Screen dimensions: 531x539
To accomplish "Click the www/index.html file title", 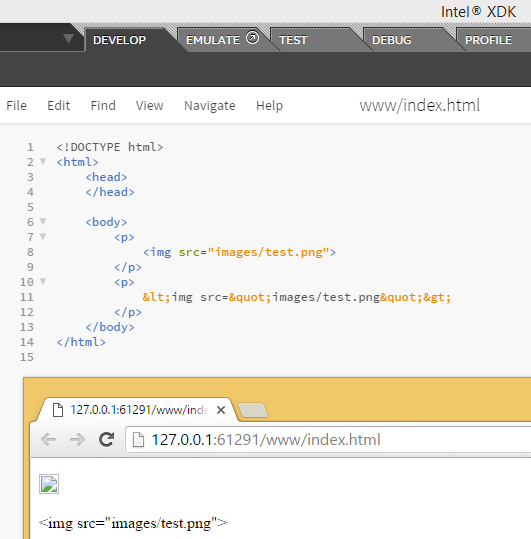I will [x=419, y=105].
